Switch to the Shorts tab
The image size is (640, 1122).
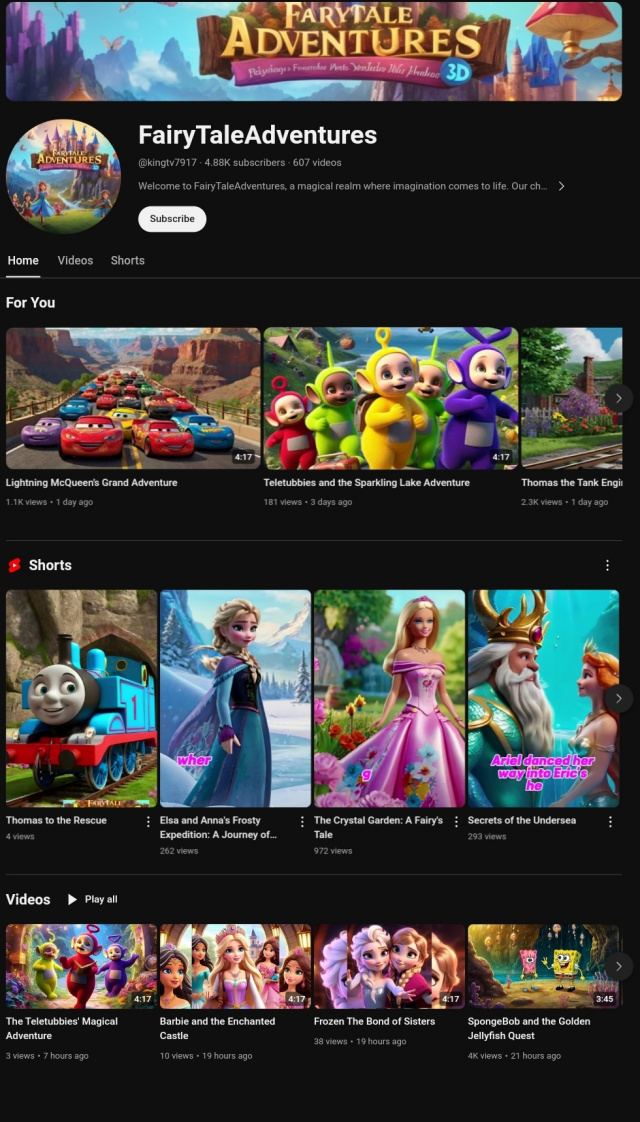coord(127,260)
